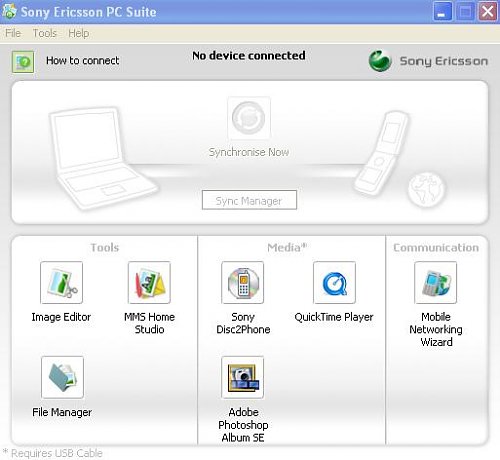500x460 pixels.
Task: Open QuickTime Player icon
Action: pos(334,282)
